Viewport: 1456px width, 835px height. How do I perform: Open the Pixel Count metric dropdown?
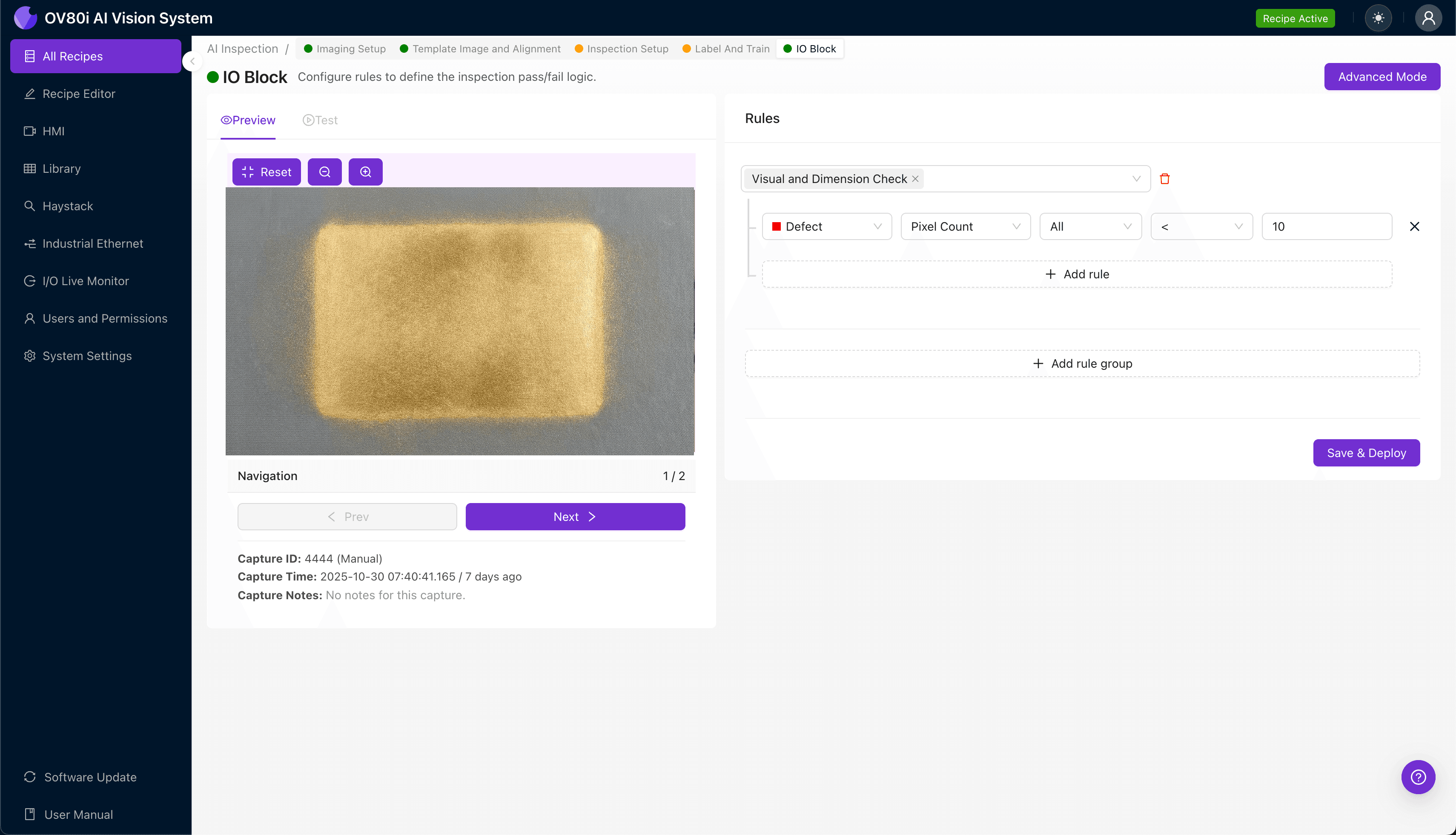point(965,226)
